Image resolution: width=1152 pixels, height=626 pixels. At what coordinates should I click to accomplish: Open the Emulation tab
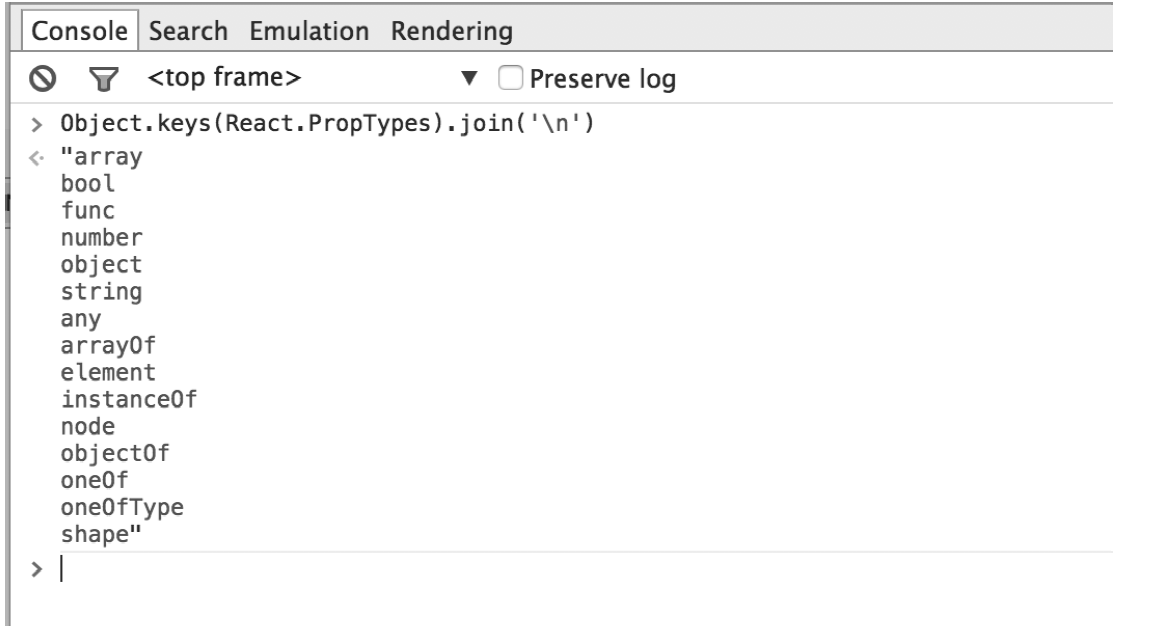point(309,31)
